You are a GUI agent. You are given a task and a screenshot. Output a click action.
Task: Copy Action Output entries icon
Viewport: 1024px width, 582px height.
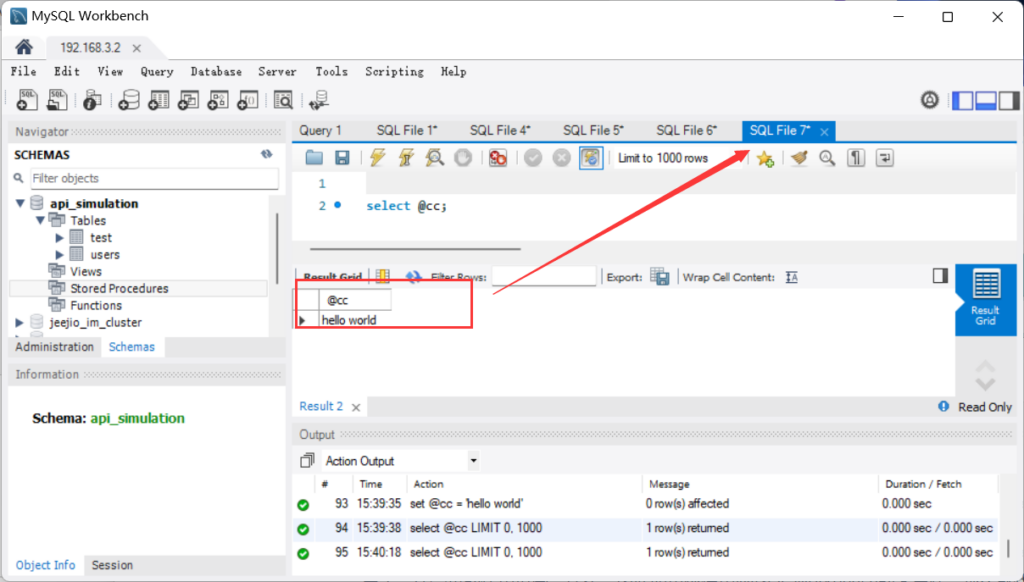pyautogui.click(x=307, y=461)
